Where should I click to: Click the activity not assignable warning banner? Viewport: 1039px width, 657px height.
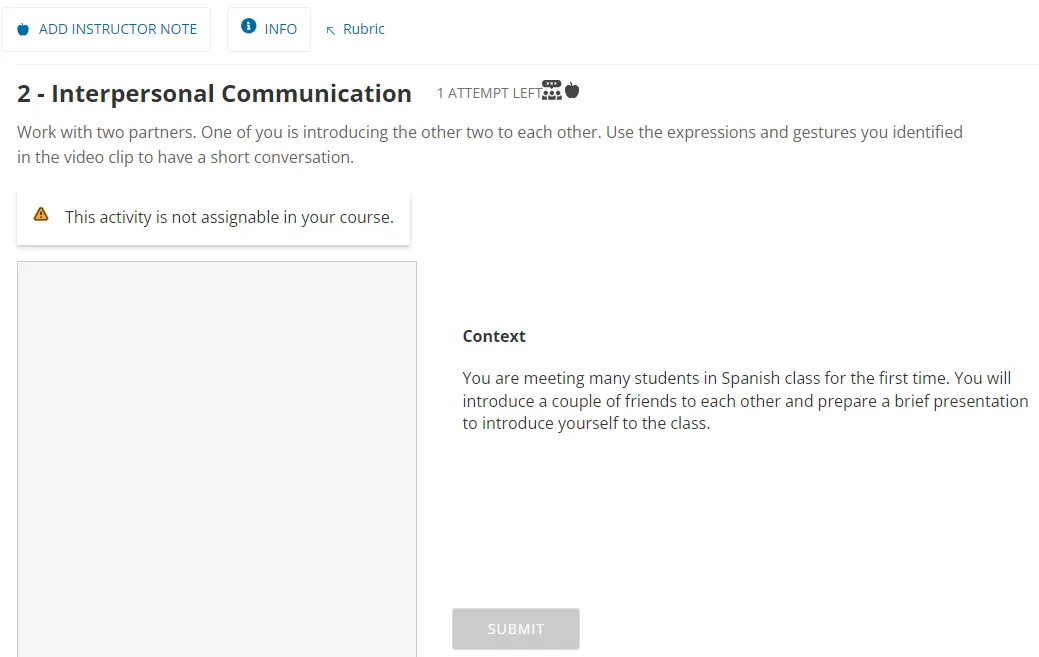[213, 216]
